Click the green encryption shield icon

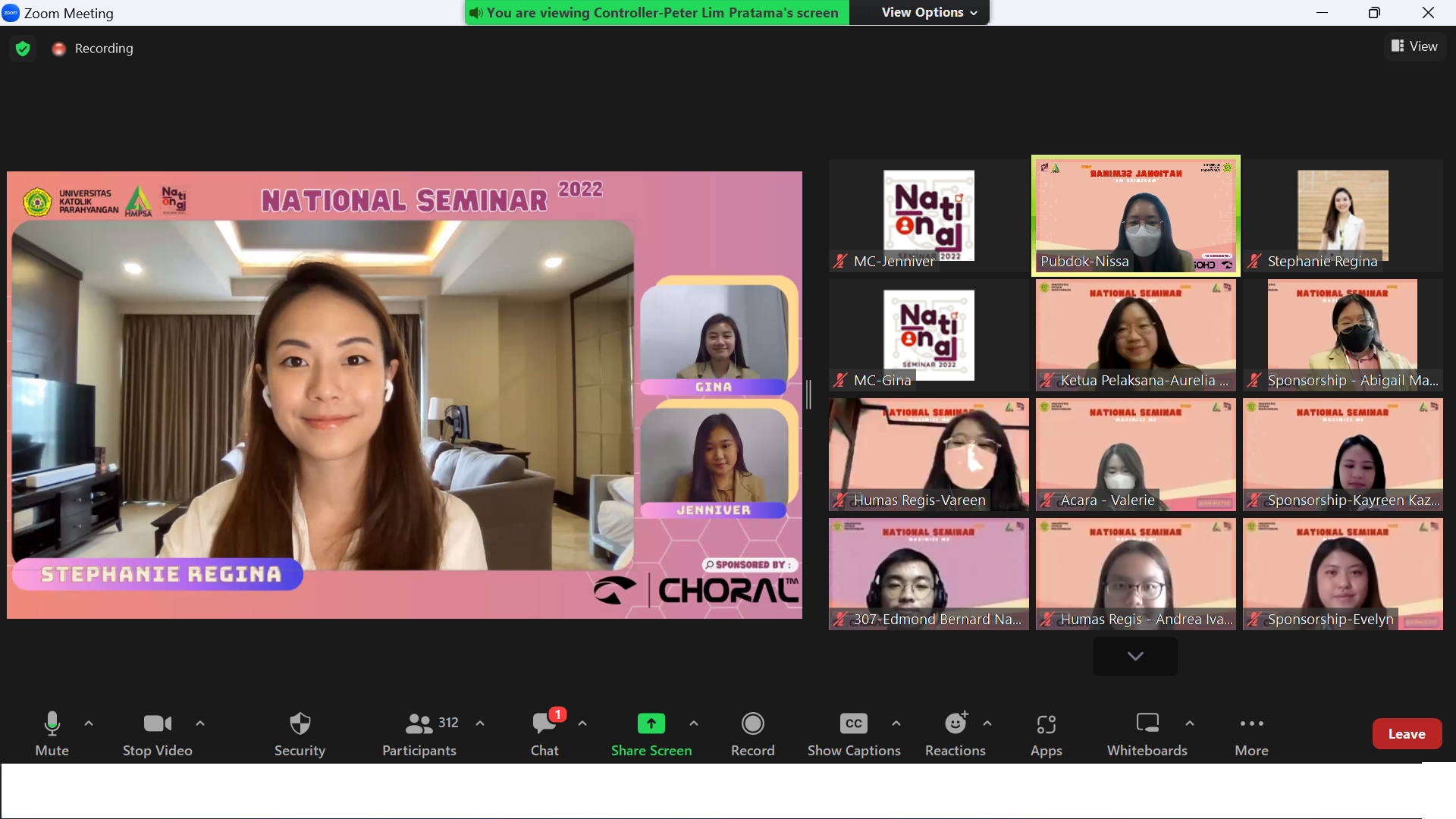[23, 49]
